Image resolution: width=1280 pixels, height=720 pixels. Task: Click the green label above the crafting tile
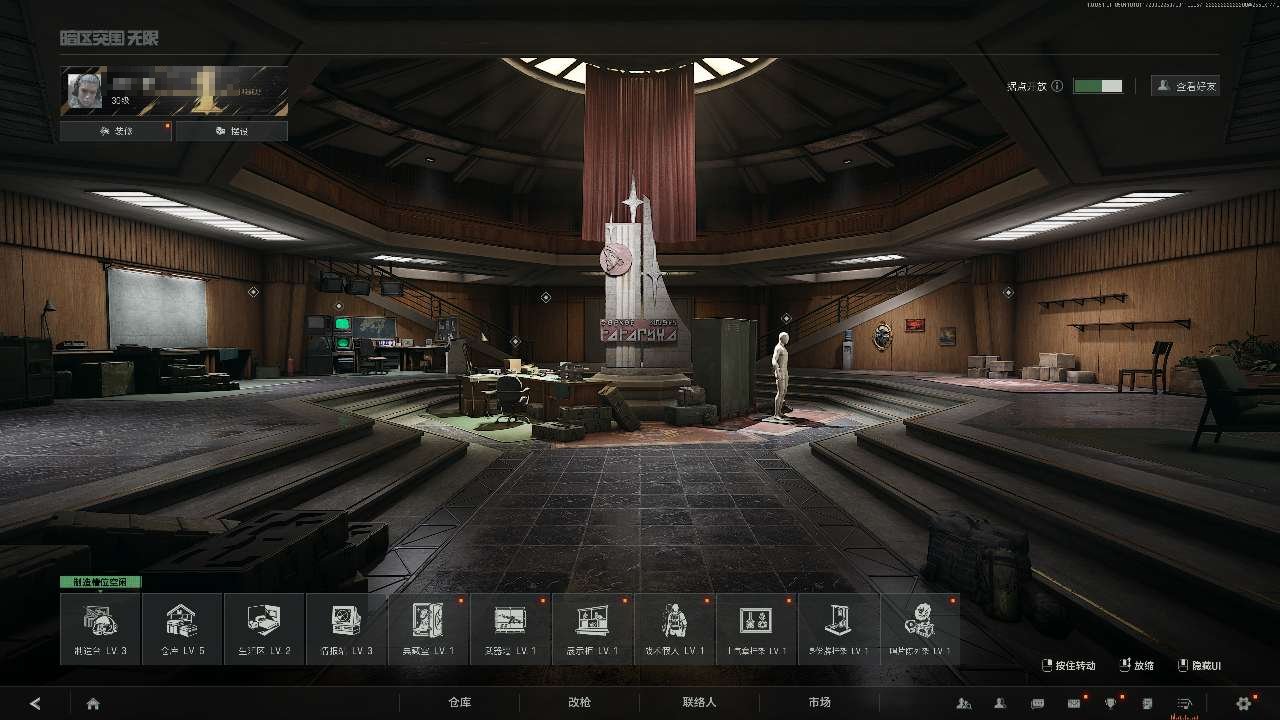pyautogui.click(x=101, y=582)
